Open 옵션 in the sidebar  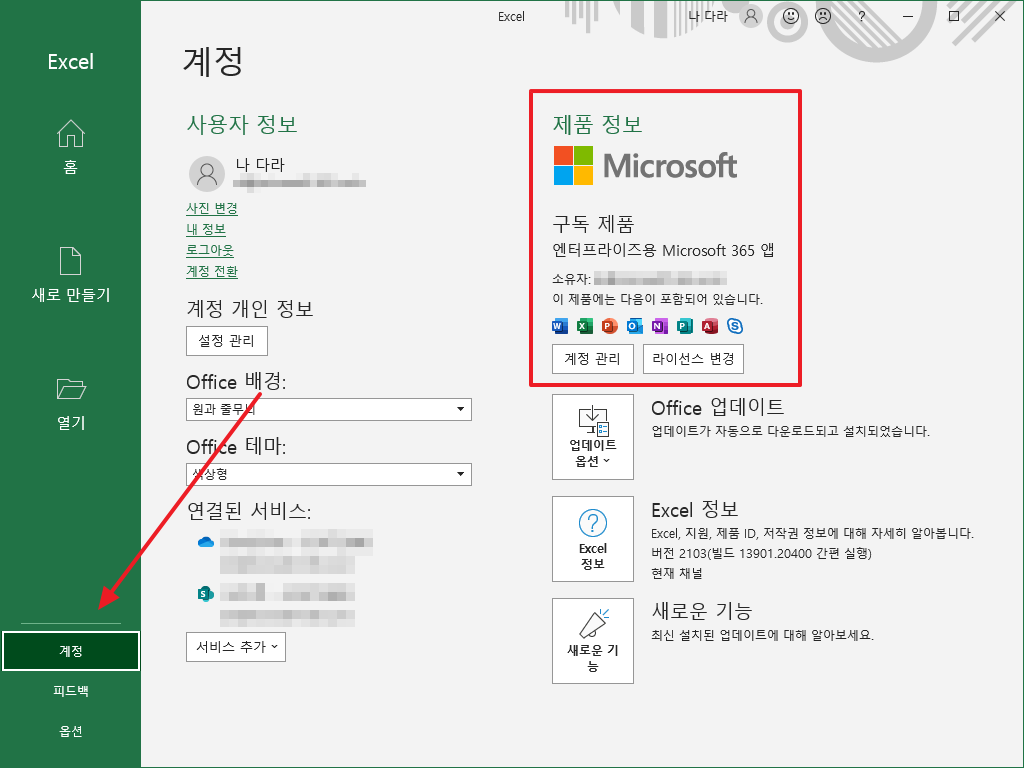pyautogui.click(x=71, y=731)
